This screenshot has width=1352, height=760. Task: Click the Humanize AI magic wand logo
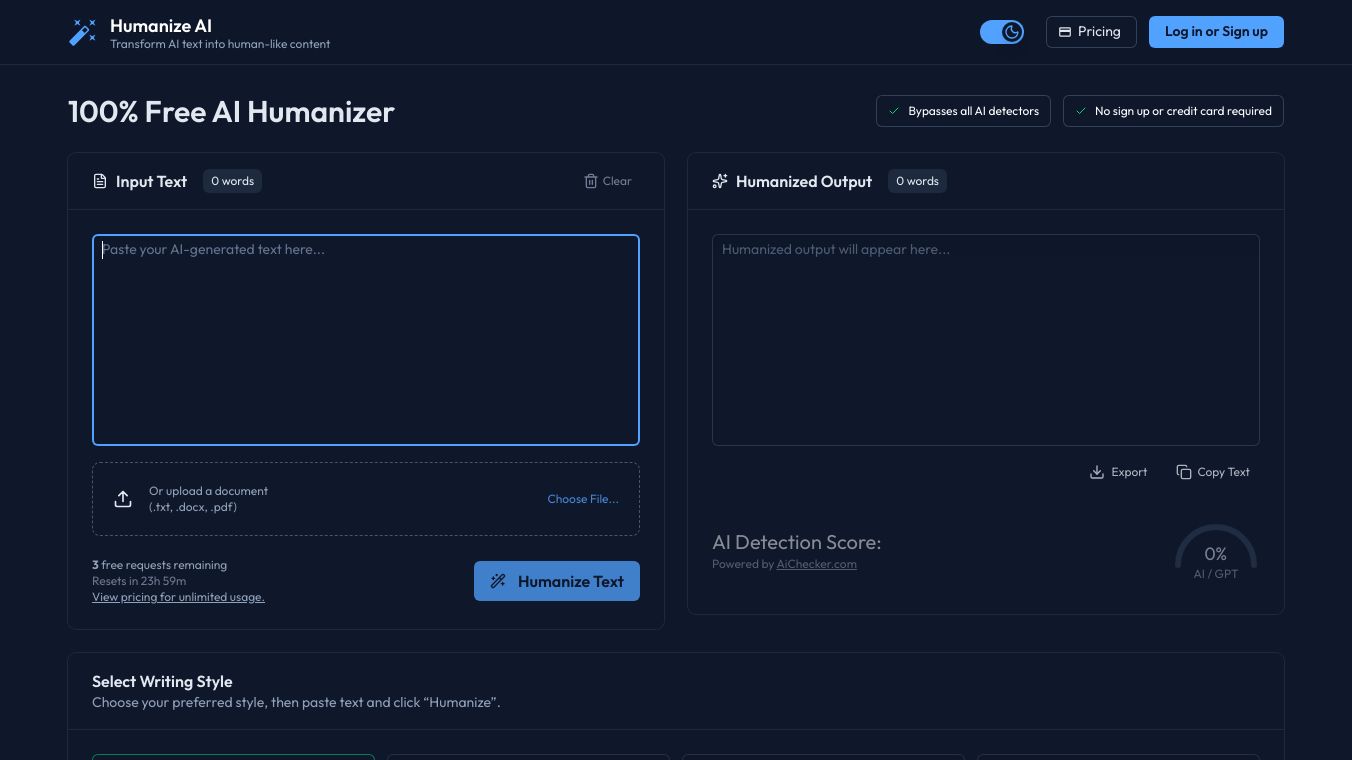[x=82, y=32]
